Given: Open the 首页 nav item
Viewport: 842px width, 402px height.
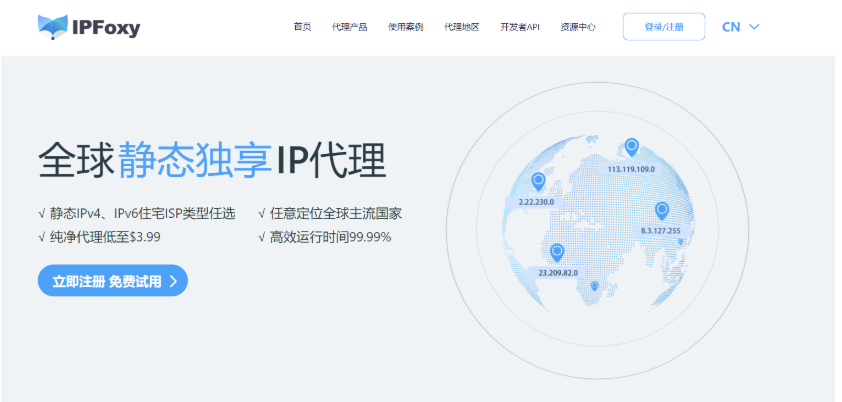Looking at the screenshot, I should click(302, 27).
